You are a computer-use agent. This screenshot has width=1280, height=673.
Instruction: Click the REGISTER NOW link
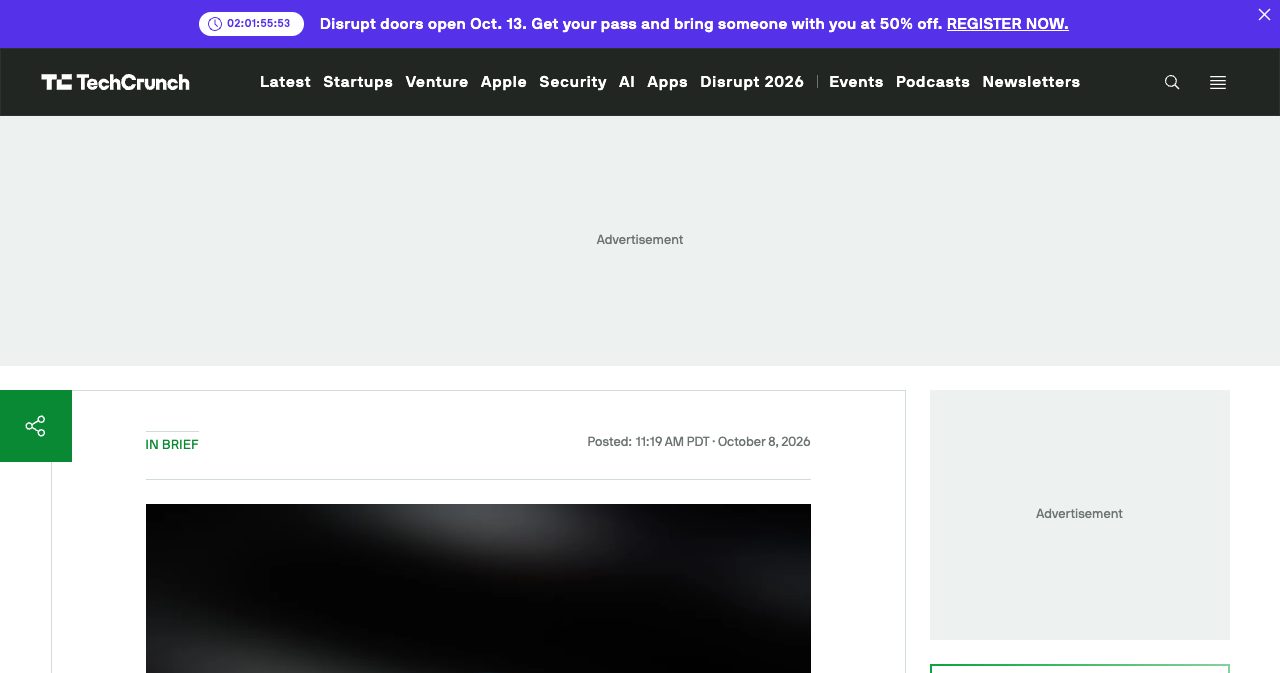(x=1007, y=24)
